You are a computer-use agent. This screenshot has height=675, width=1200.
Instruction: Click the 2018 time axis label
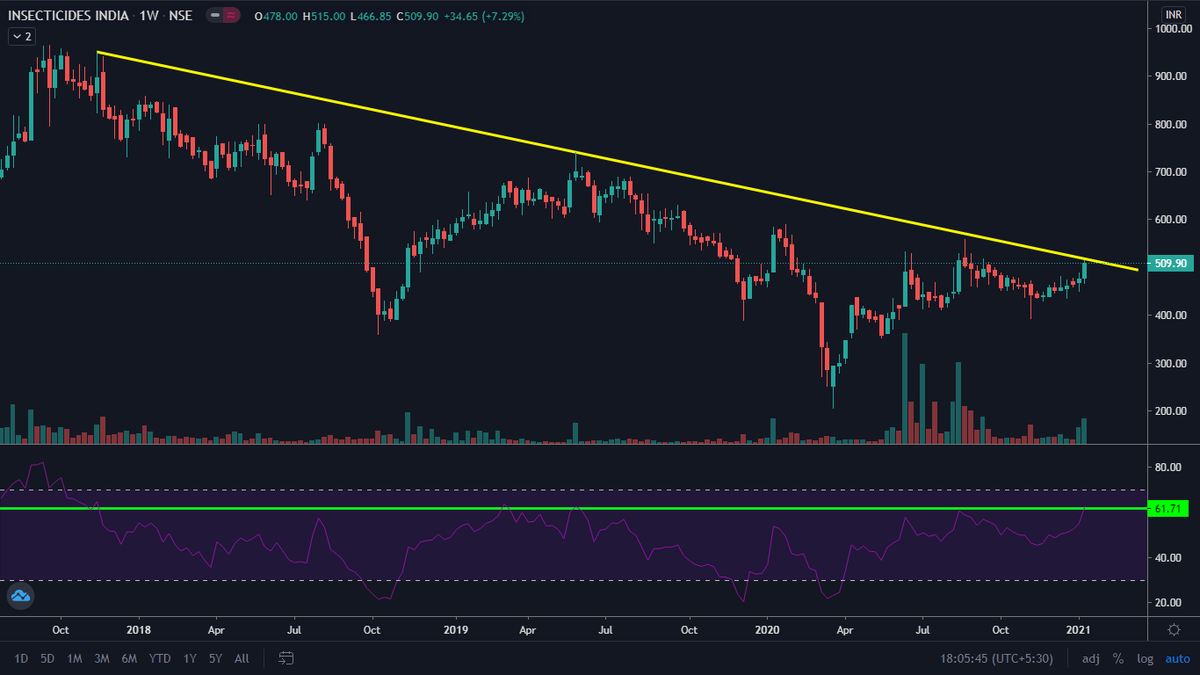(139, 630)
